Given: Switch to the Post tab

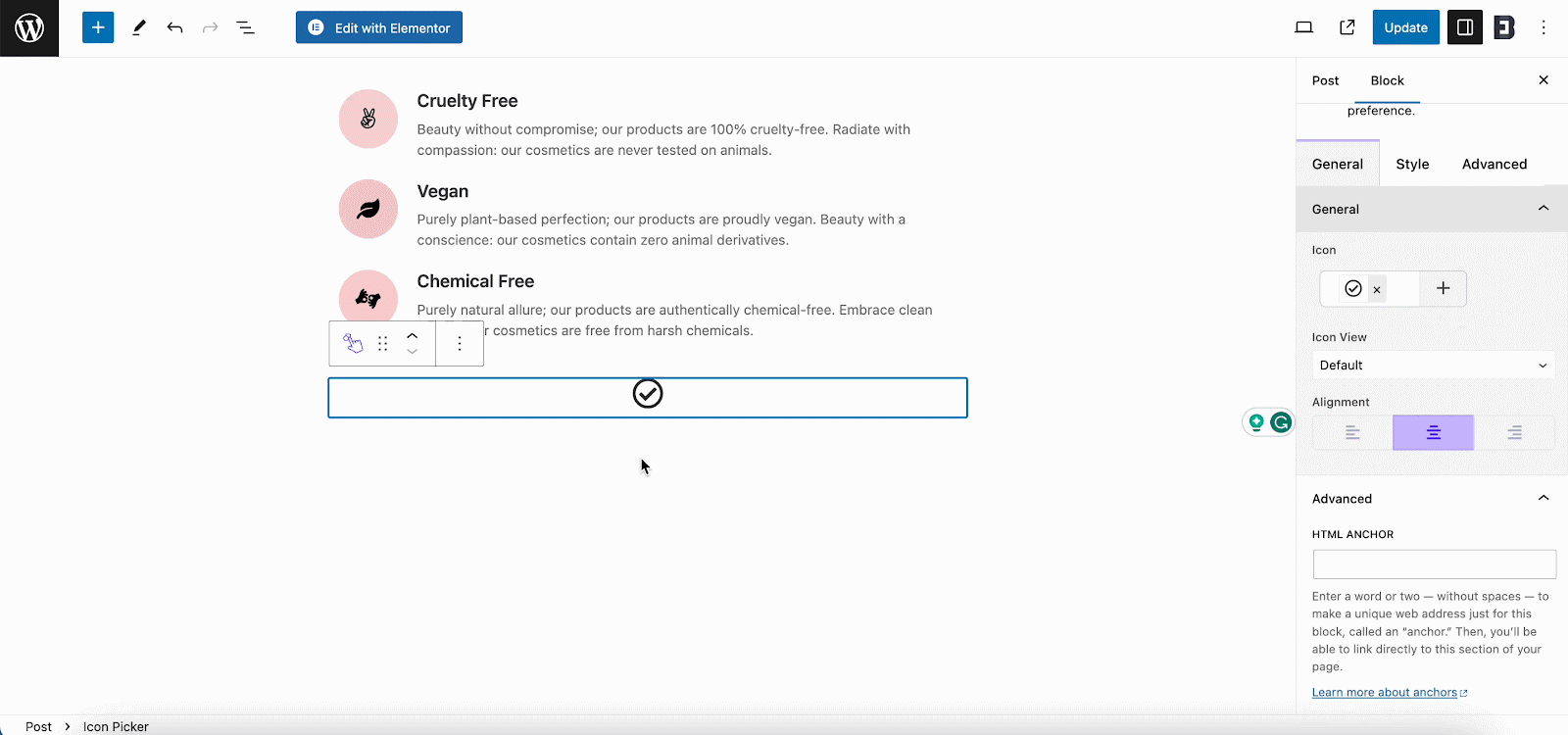Looking at the screenshot, I should tap(1325, 80).
